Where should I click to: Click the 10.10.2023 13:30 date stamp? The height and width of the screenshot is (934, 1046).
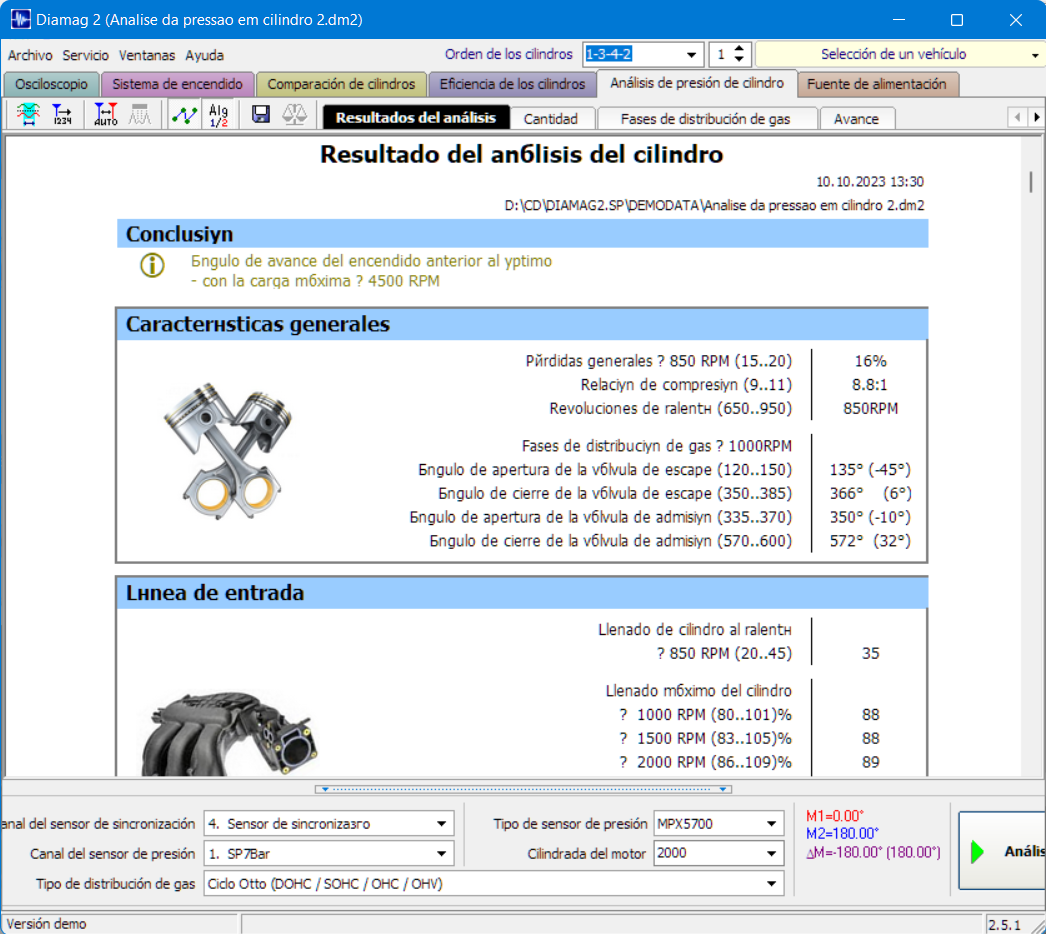[870, 181]
